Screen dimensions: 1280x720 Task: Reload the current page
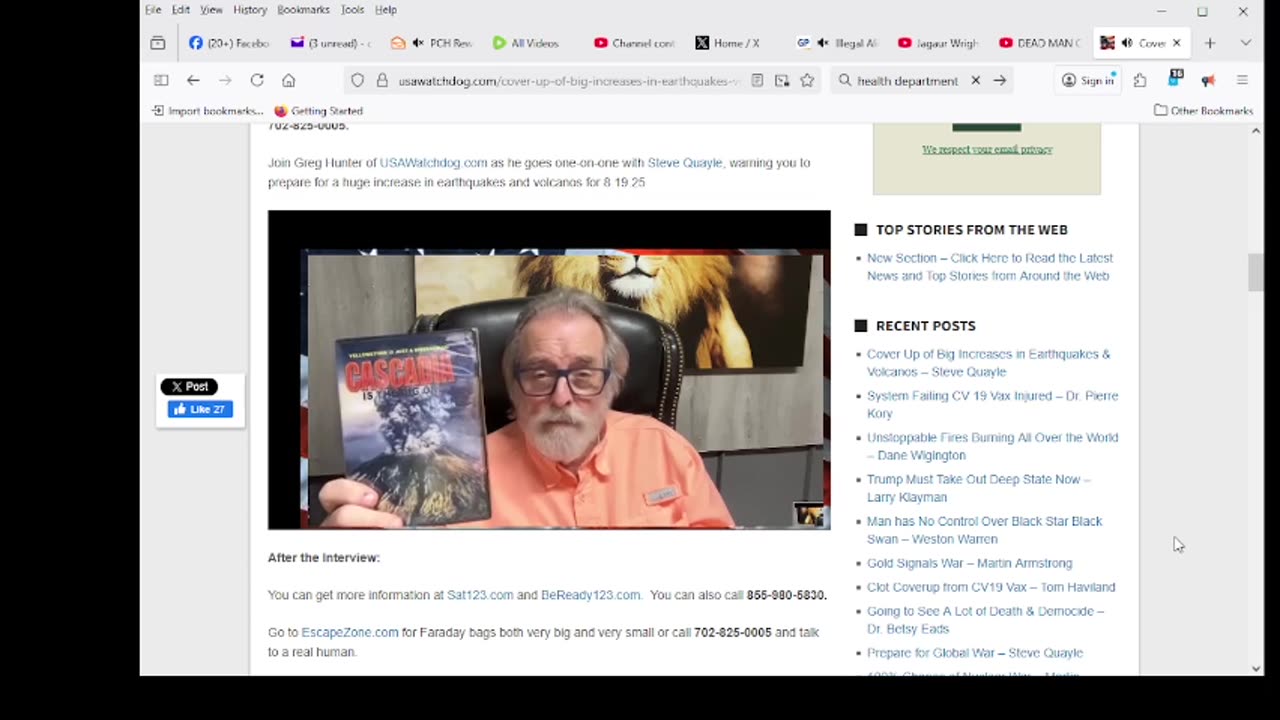coord(257,80)
